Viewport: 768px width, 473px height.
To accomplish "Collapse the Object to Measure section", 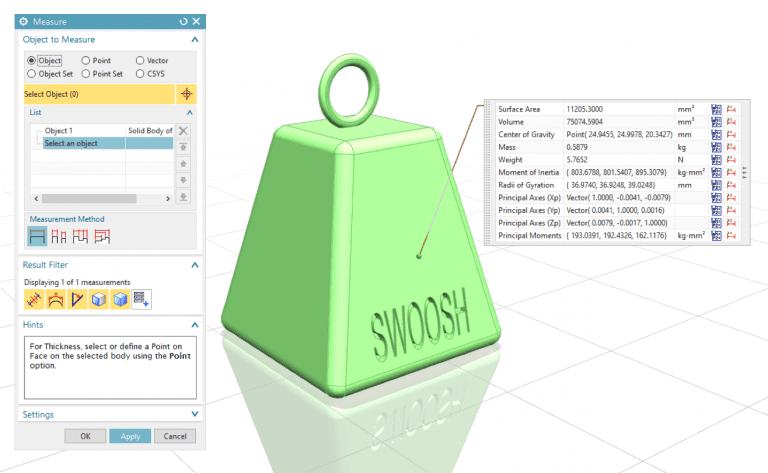I will [194, 40].
